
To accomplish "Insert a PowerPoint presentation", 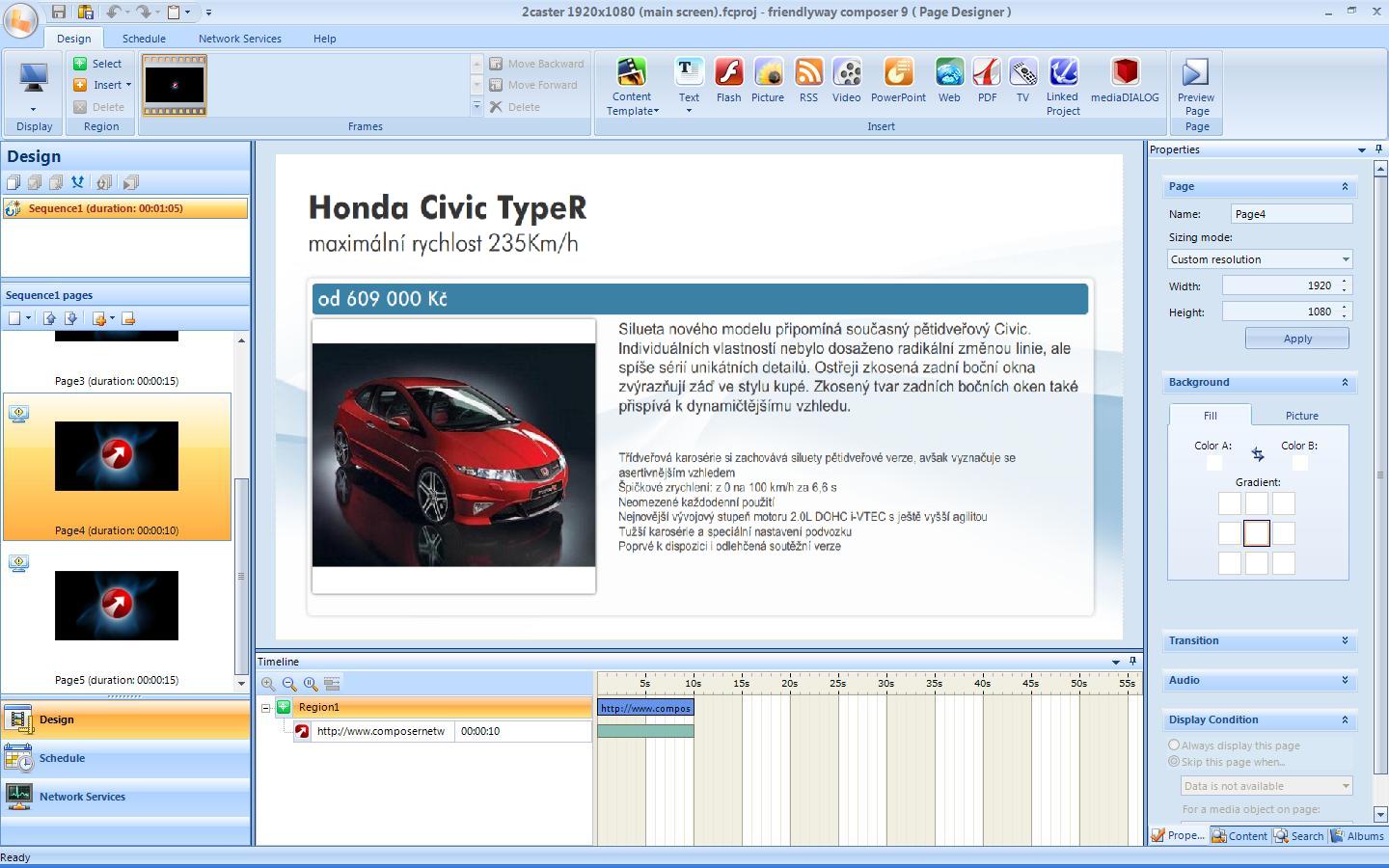I will click(x=898, y=80).
